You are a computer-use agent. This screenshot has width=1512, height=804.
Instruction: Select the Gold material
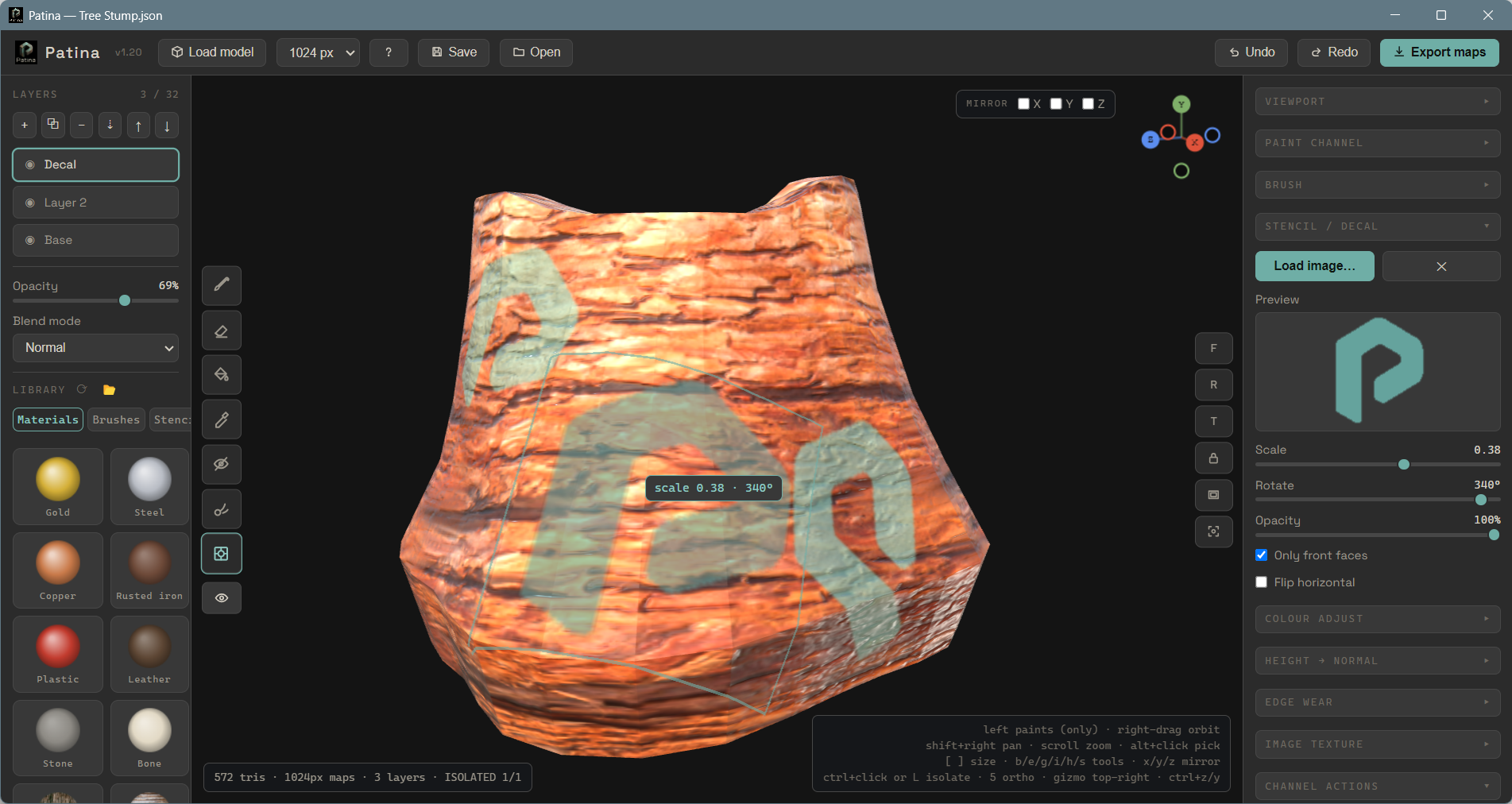pos(58,486)
